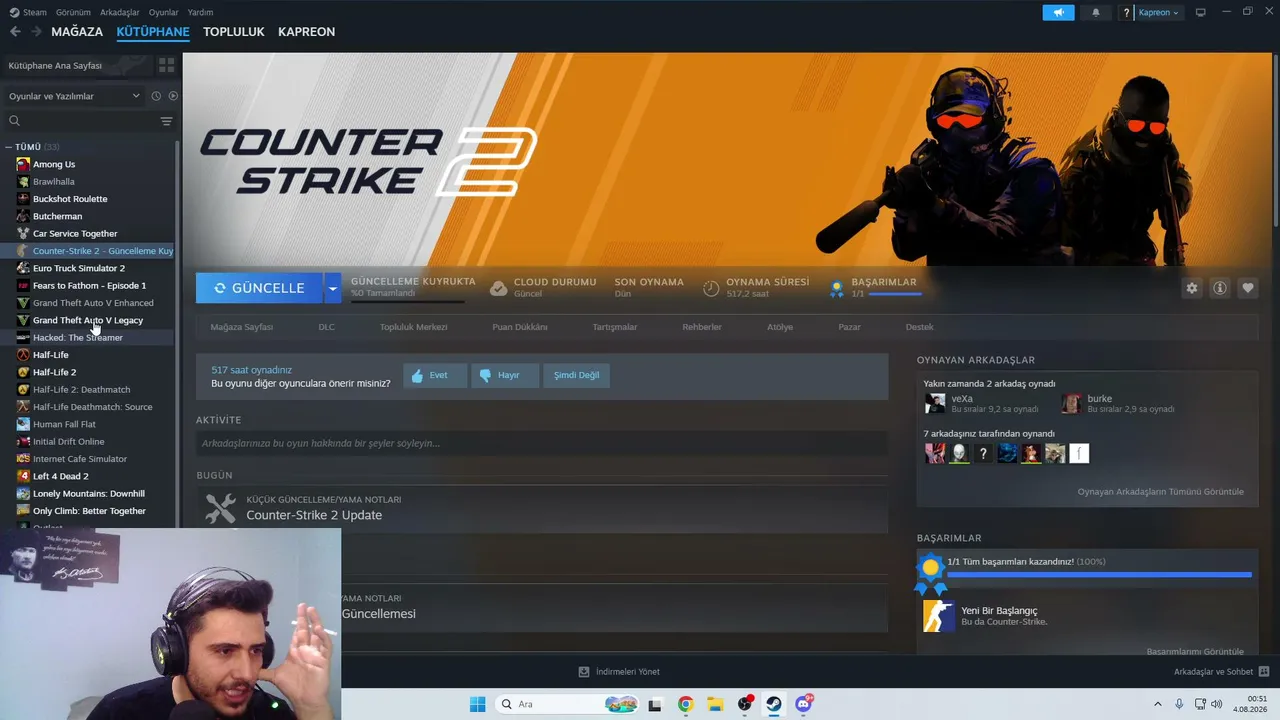1280x720 pixels.
Task: Open the Mağaza Sayfası link
Action: pyautogui.click(x=241, y=327)
